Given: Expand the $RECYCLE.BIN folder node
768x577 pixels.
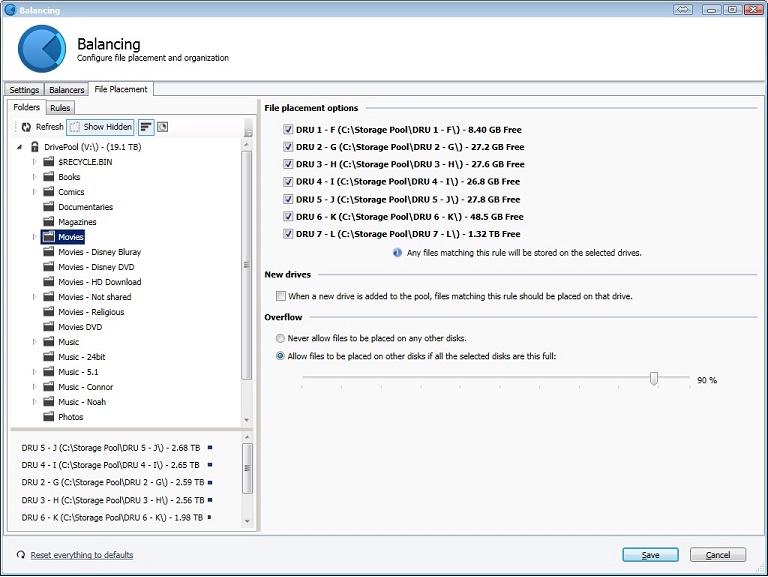Looking at the screenshot, I should [x=34, y=162].
